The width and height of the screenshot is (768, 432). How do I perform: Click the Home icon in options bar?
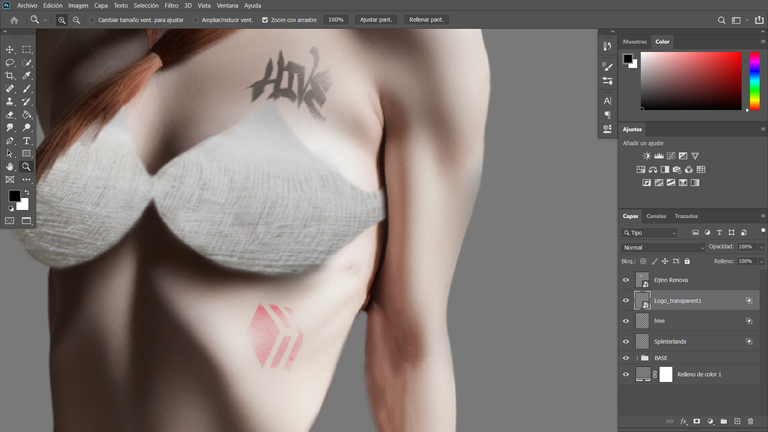[x=14, y=20]
